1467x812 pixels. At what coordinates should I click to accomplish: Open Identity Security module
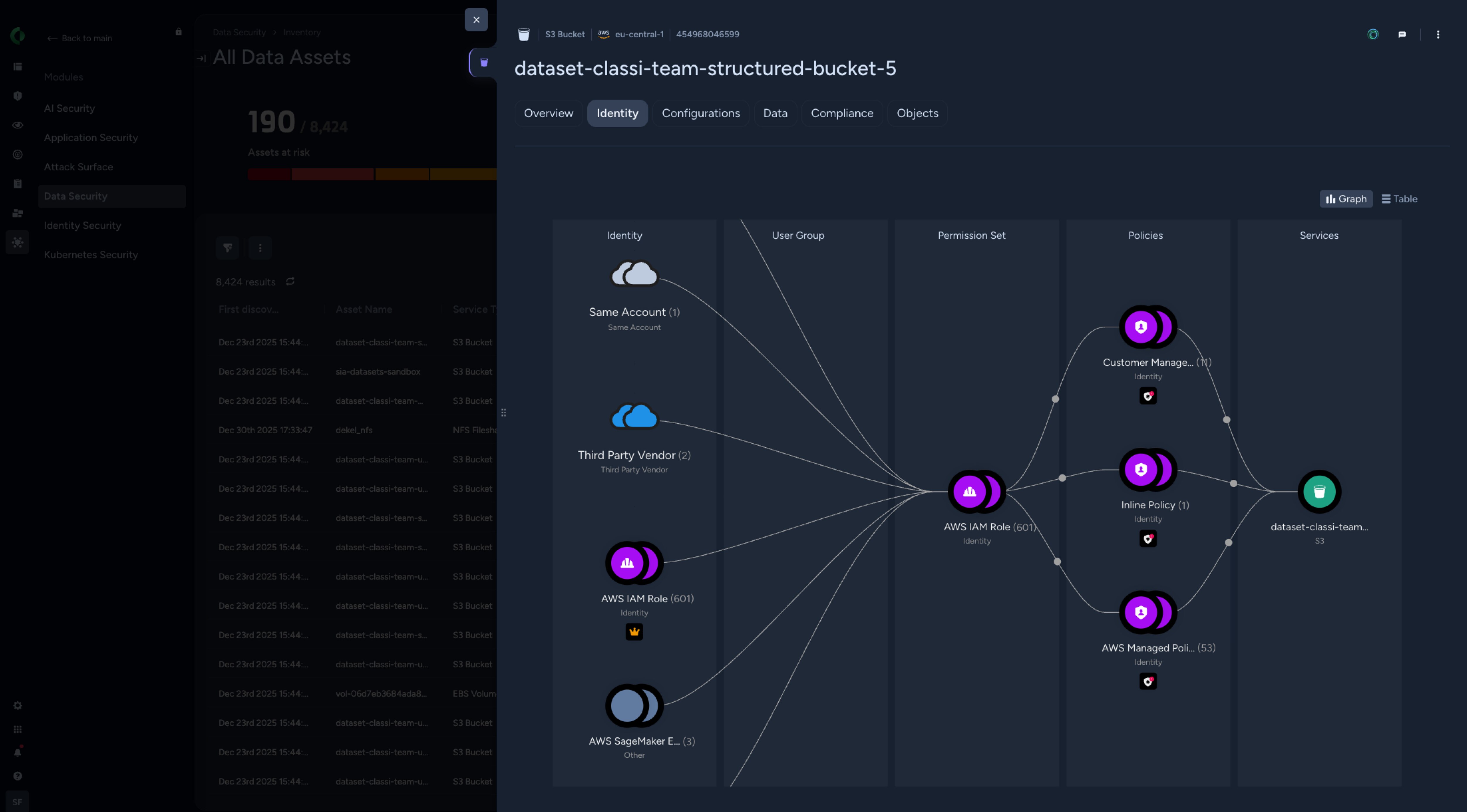point(82,226)
